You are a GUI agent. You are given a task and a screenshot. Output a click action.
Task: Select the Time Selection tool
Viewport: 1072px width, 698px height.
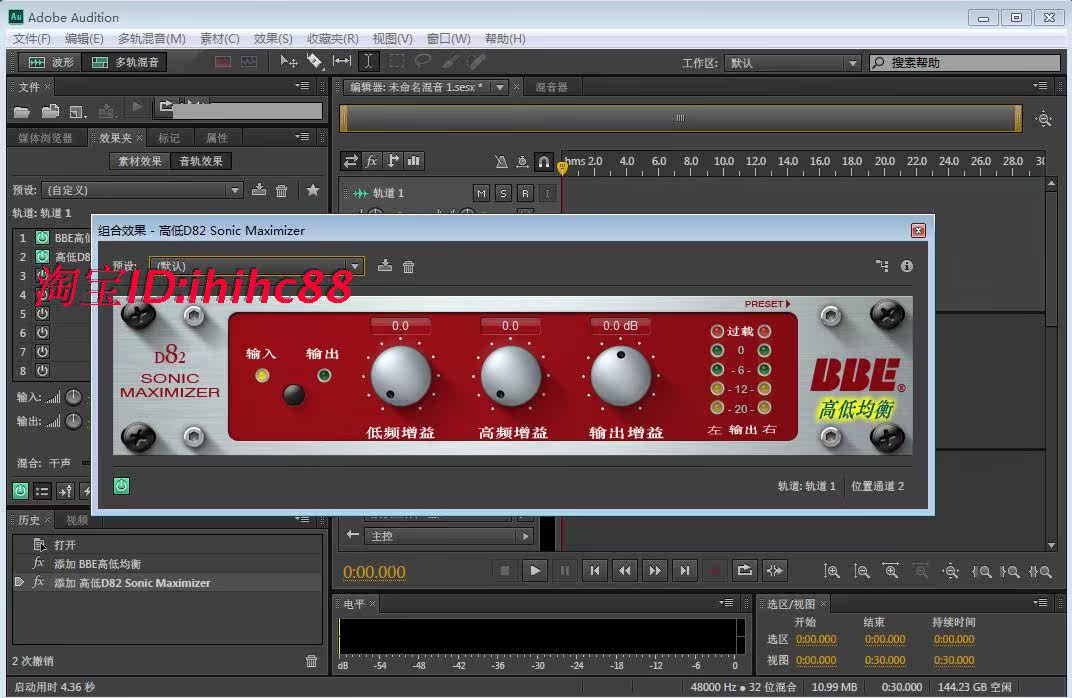tap(371, 60)
